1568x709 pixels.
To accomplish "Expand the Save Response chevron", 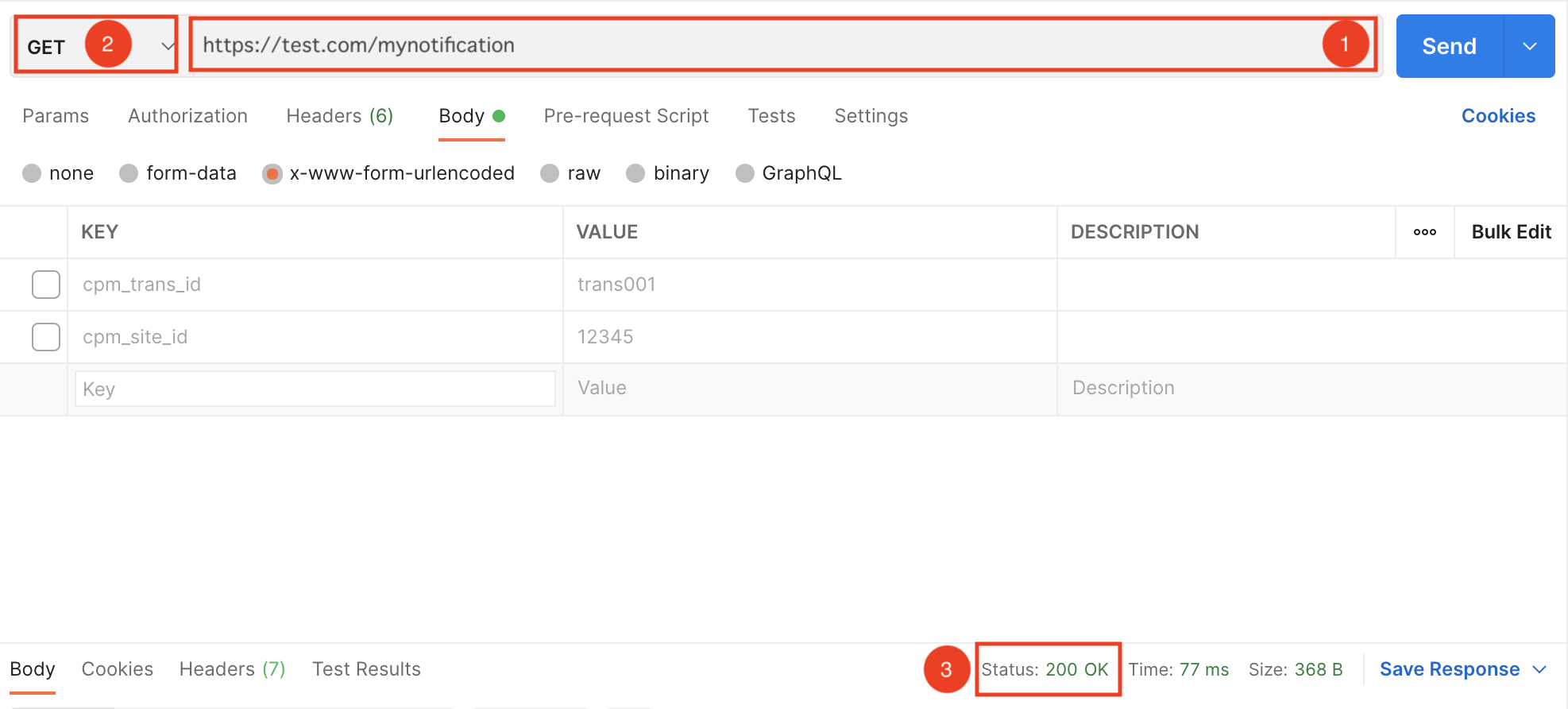I will tap(1539, 669).
